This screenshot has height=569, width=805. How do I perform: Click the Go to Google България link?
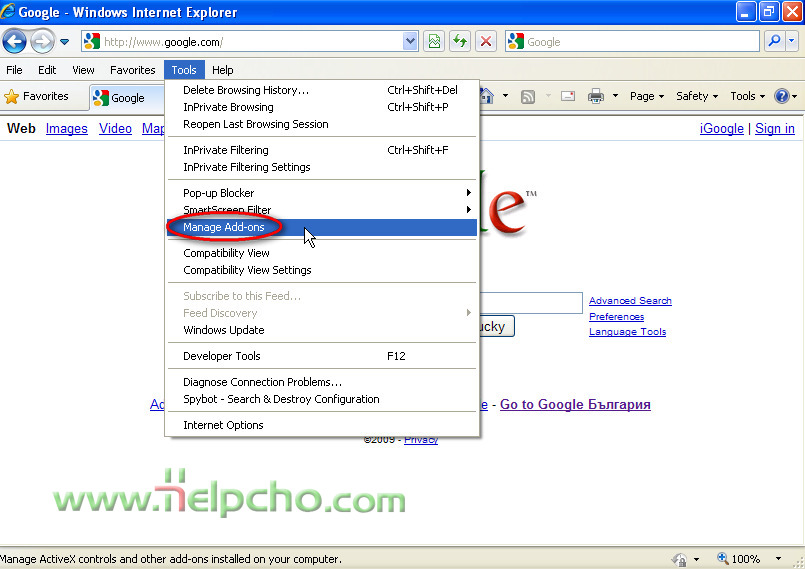pos(575,405)
